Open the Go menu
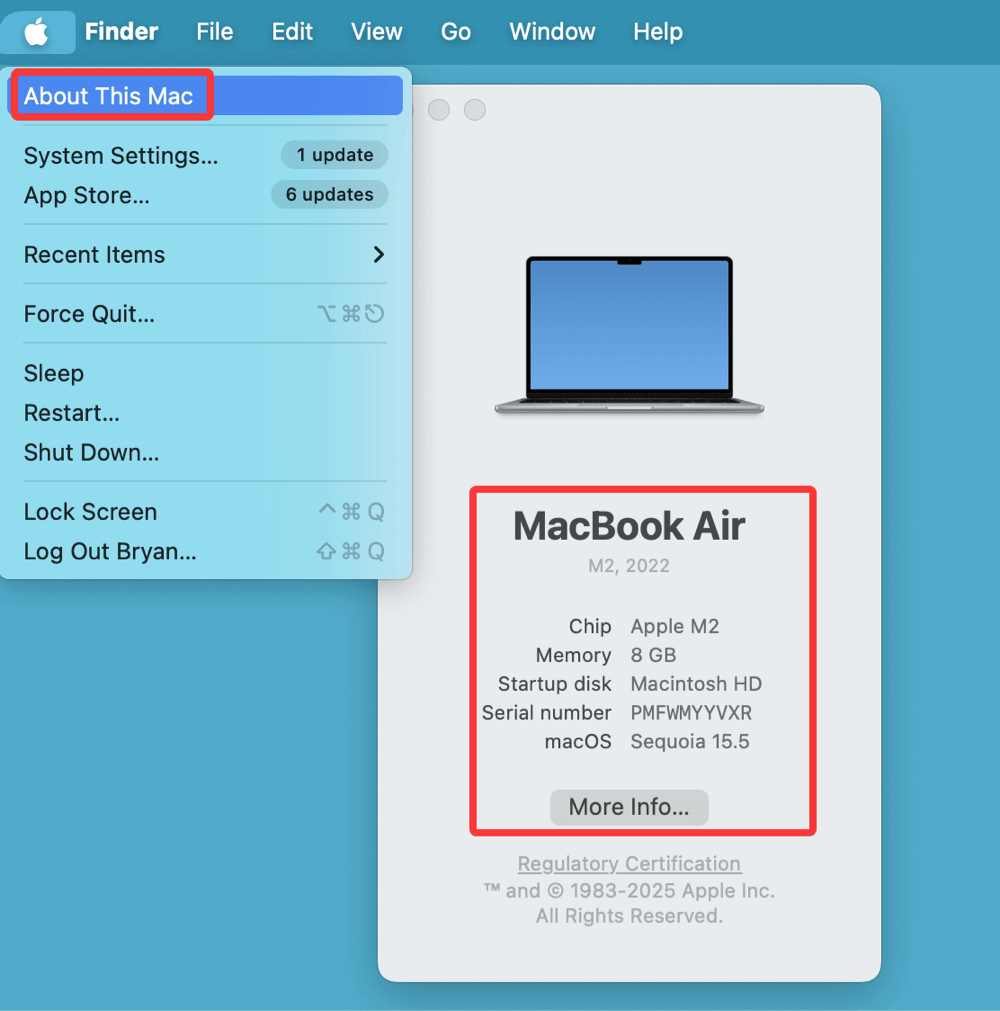The height and width of the screenshot is (1011, 1000). pyautogui.click(x=455, y=31)
